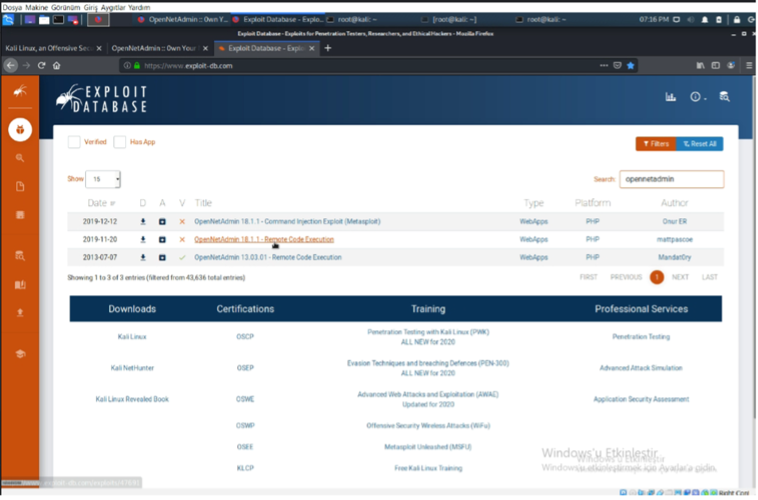Screen dimensions: 758x500
Task: Open the Görünüm menu
Action: 66,7
